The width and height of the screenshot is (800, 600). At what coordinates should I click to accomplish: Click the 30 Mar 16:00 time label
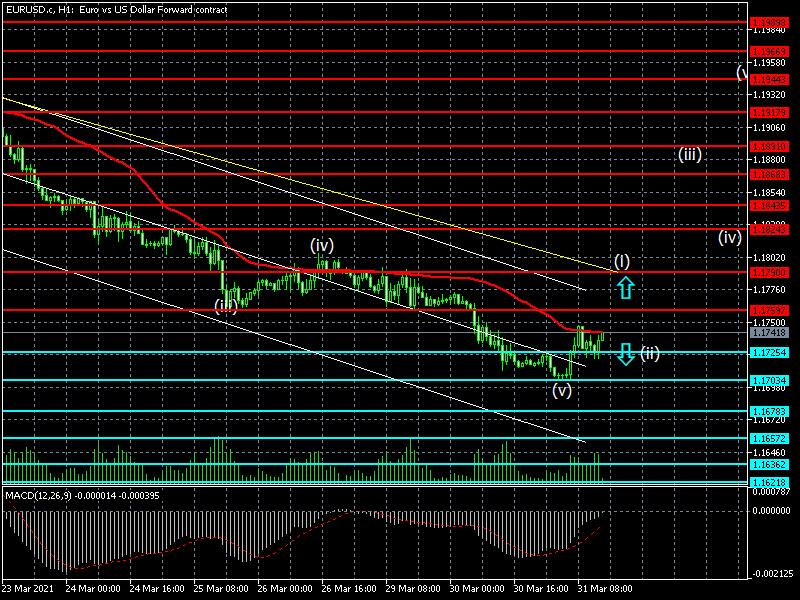pos(541,588)
